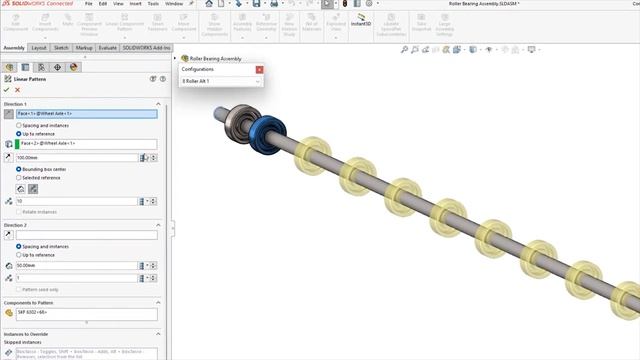
Task: Click the Direction 1 instance count field showing 10
Action: (77, 201)
